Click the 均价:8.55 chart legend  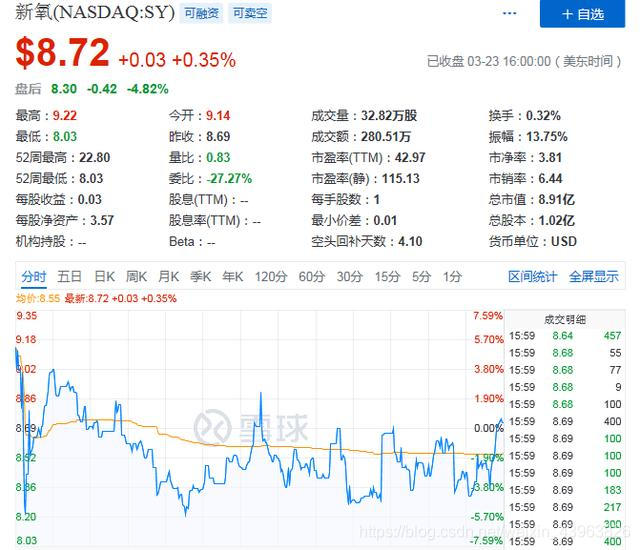(38, 298)
